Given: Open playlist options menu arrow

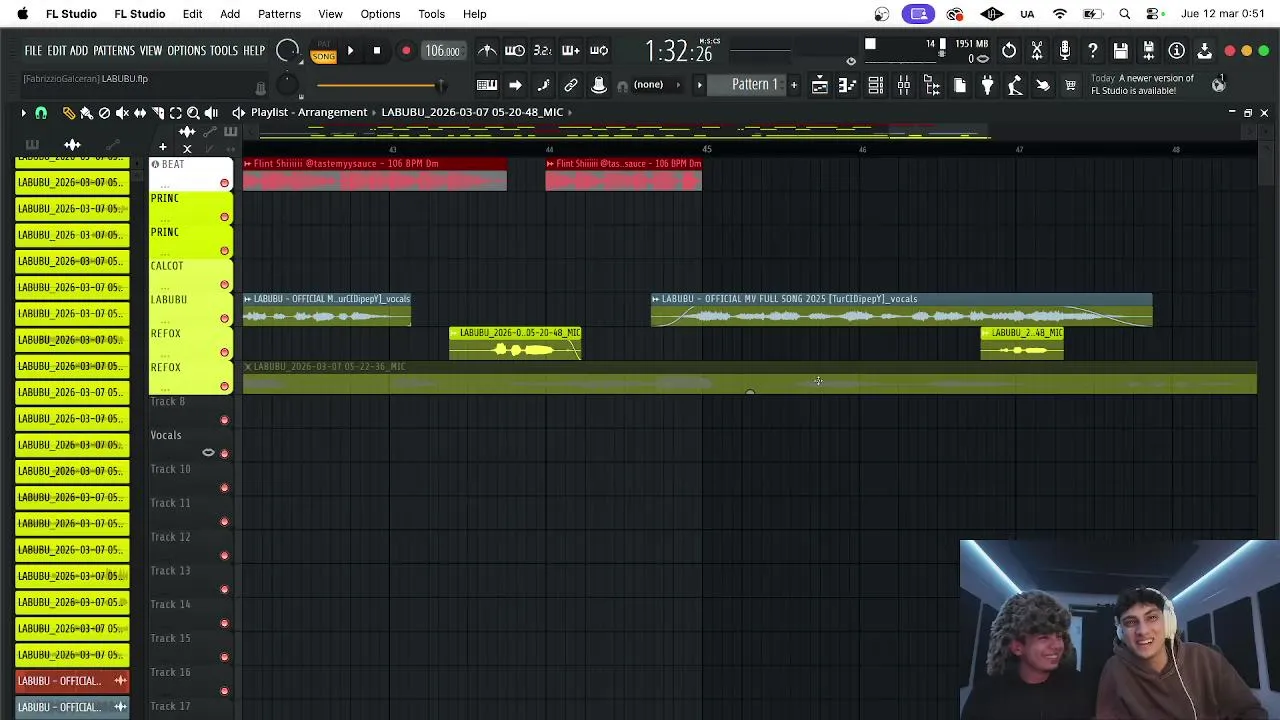Looking at the screenshot, I should [24, 113].
